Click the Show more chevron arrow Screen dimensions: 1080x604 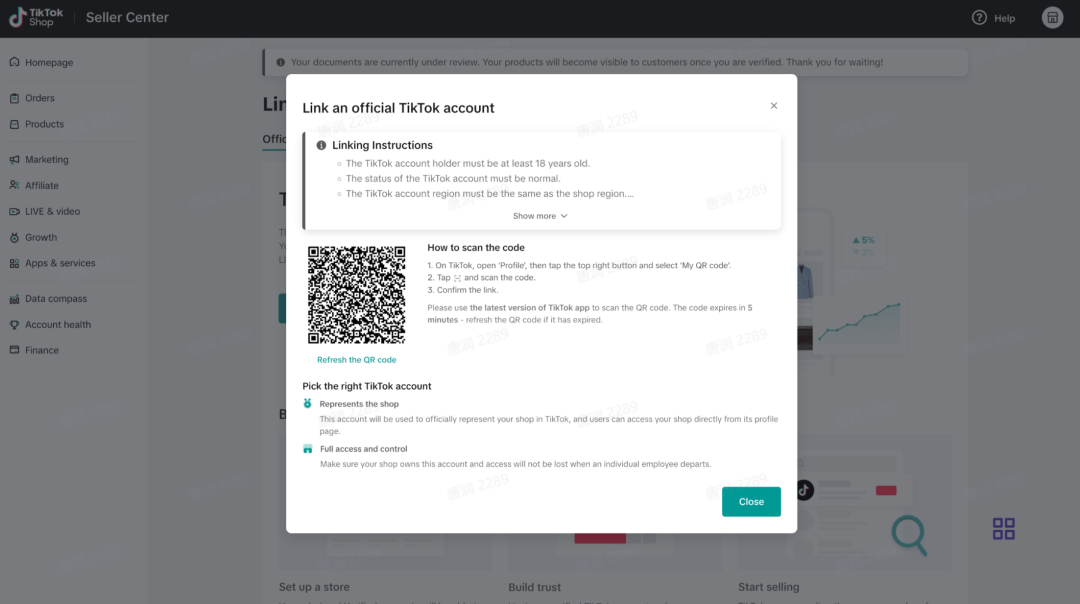click(x=564, y=216)
